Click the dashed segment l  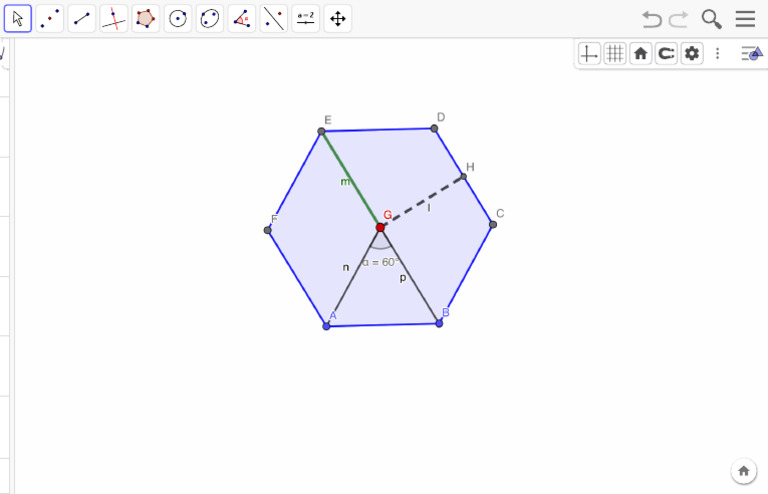coord(422,202)
